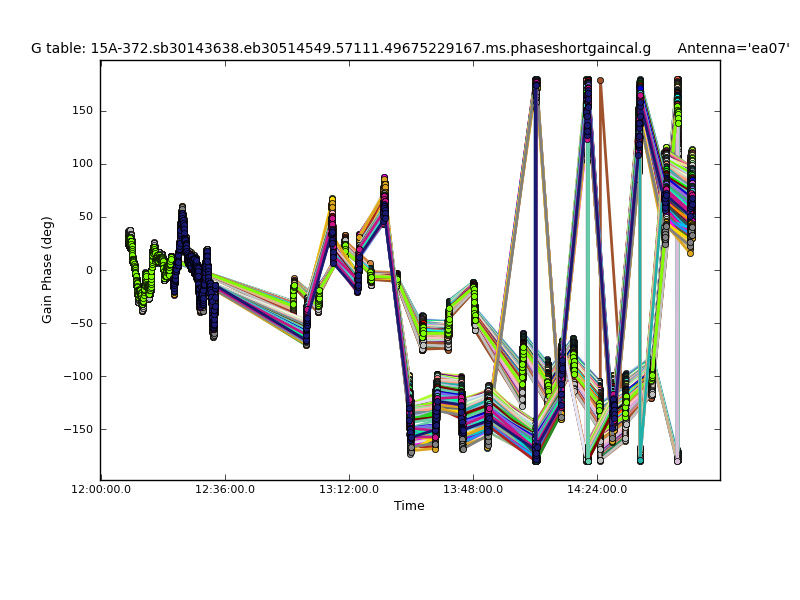Click the 0 y-axis tick label
The image size is (800, 600).
click(x=89, y=270)
